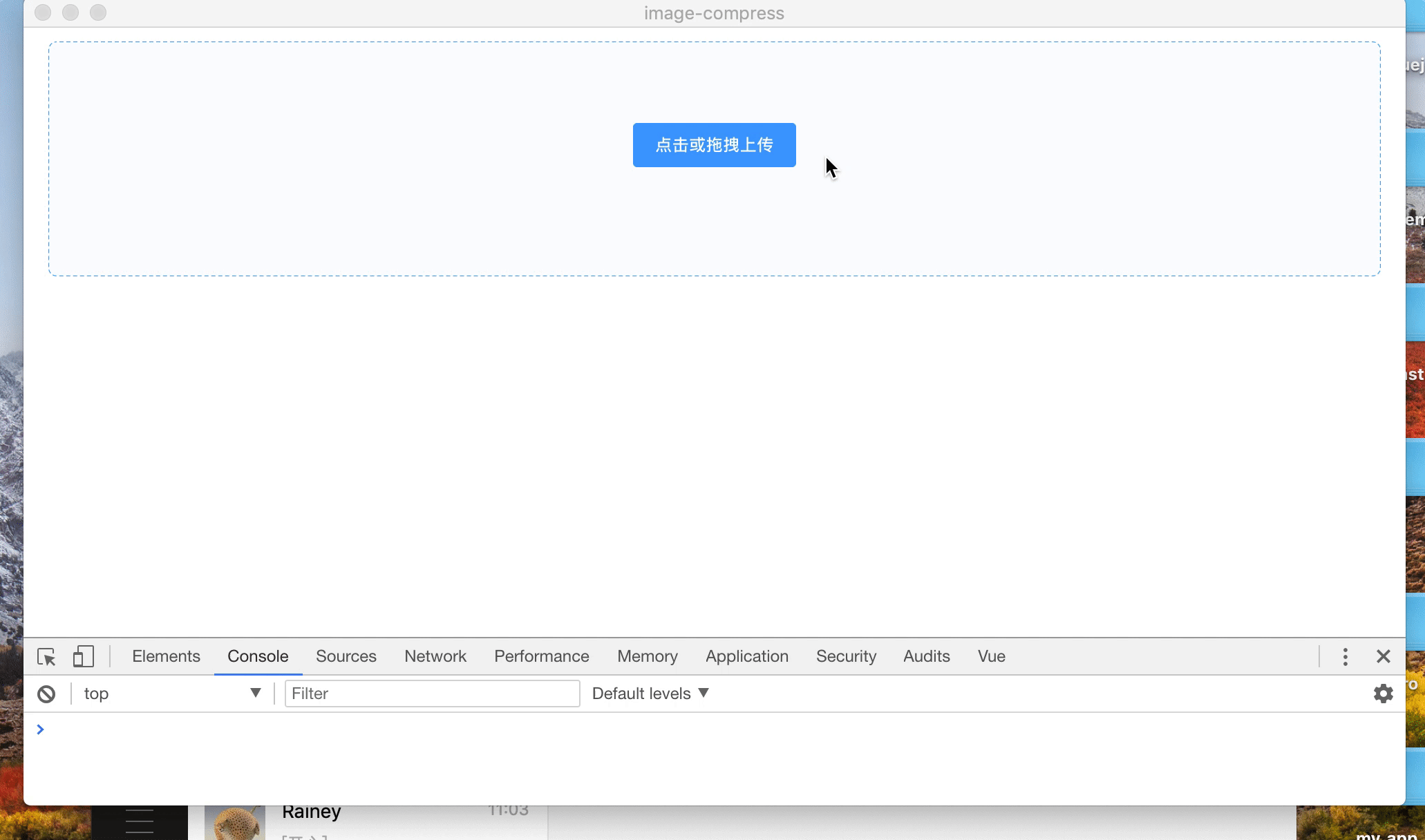Click the hamburger menu in background window
1425x840 pixels.
(x=139, y=821)
